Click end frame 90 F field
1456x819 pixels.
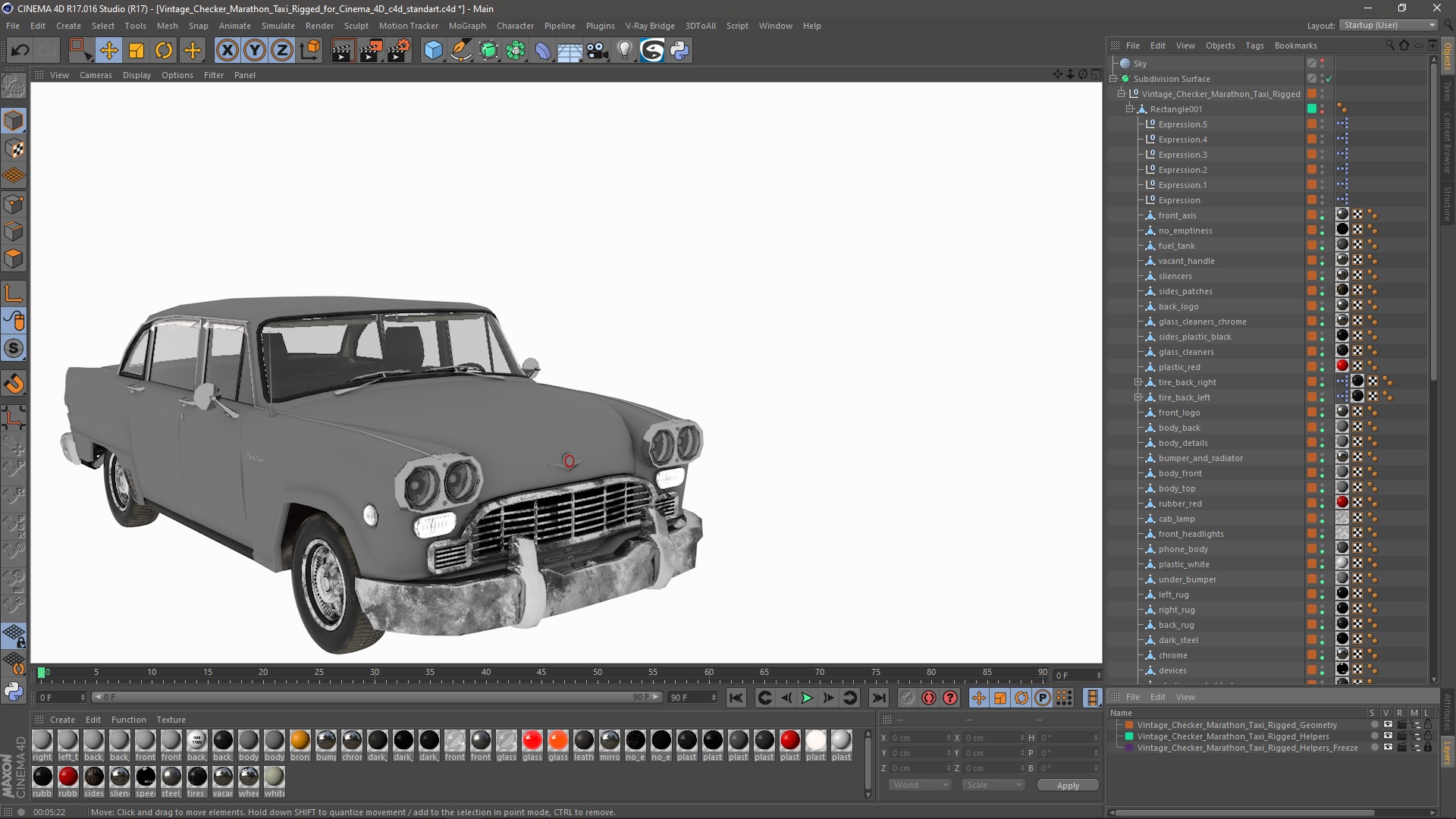point(692,698)
